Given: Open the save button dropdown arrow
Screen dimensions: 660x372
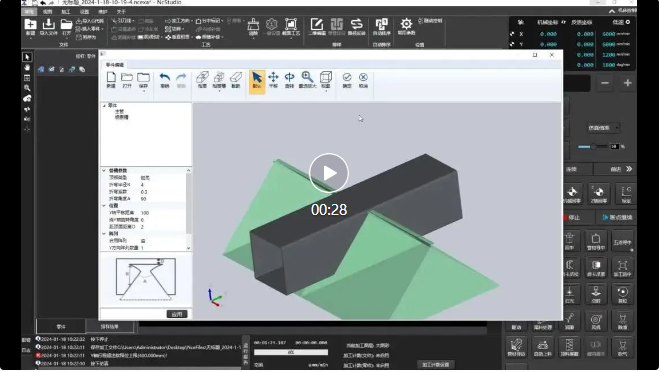Looking at the screenshot, I should coord(144,90).
